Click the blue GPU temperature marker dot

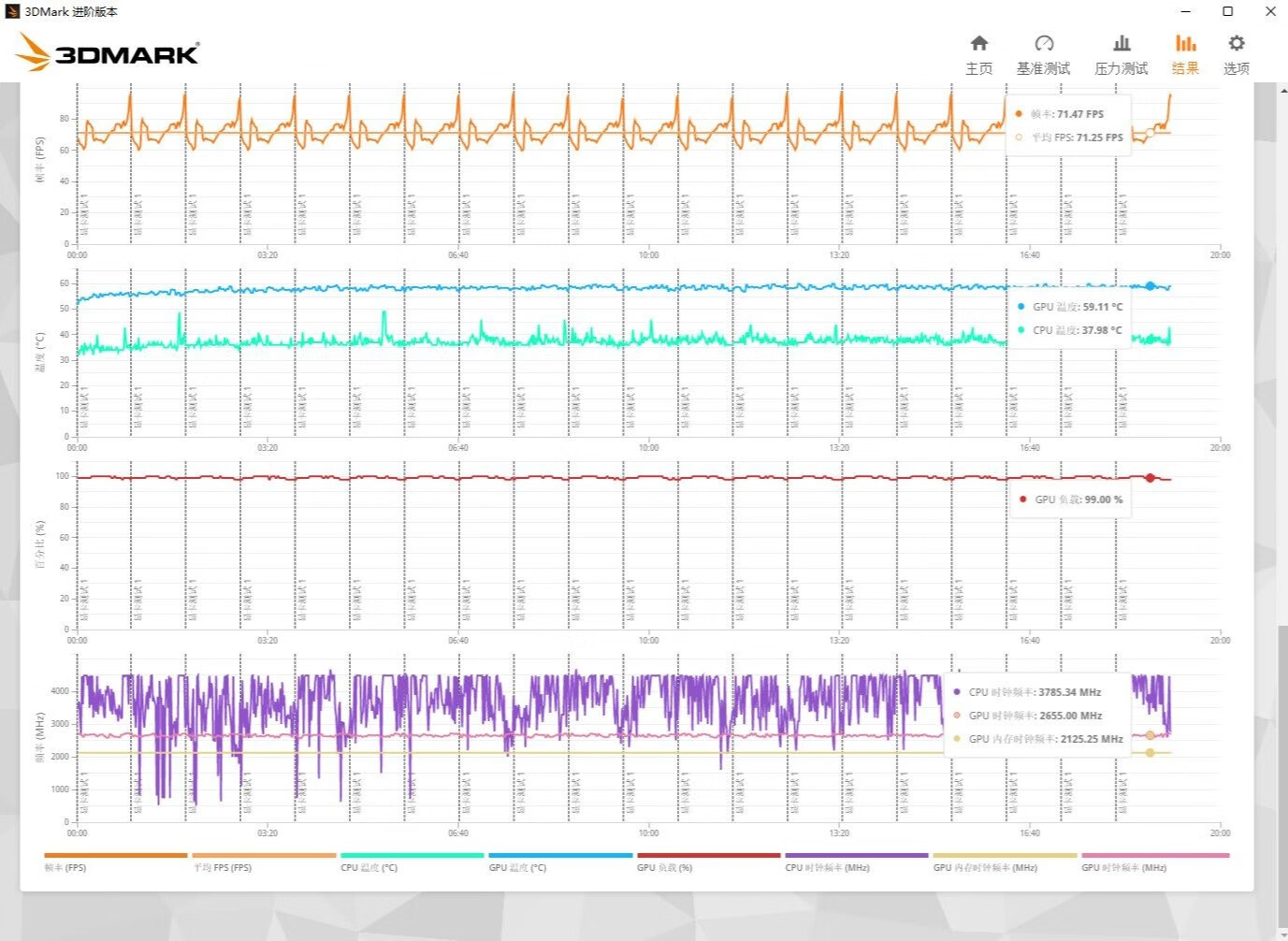[x=1151, y=286]
